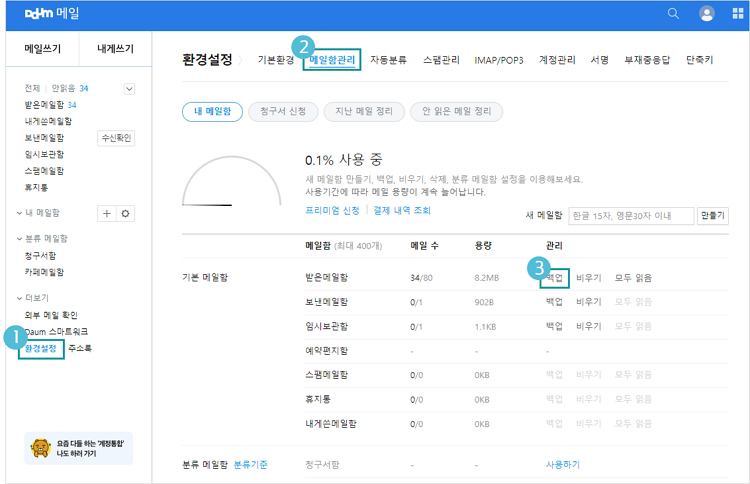
Task: Collapse the 분류 메일함 section
Action: (20, 239)
